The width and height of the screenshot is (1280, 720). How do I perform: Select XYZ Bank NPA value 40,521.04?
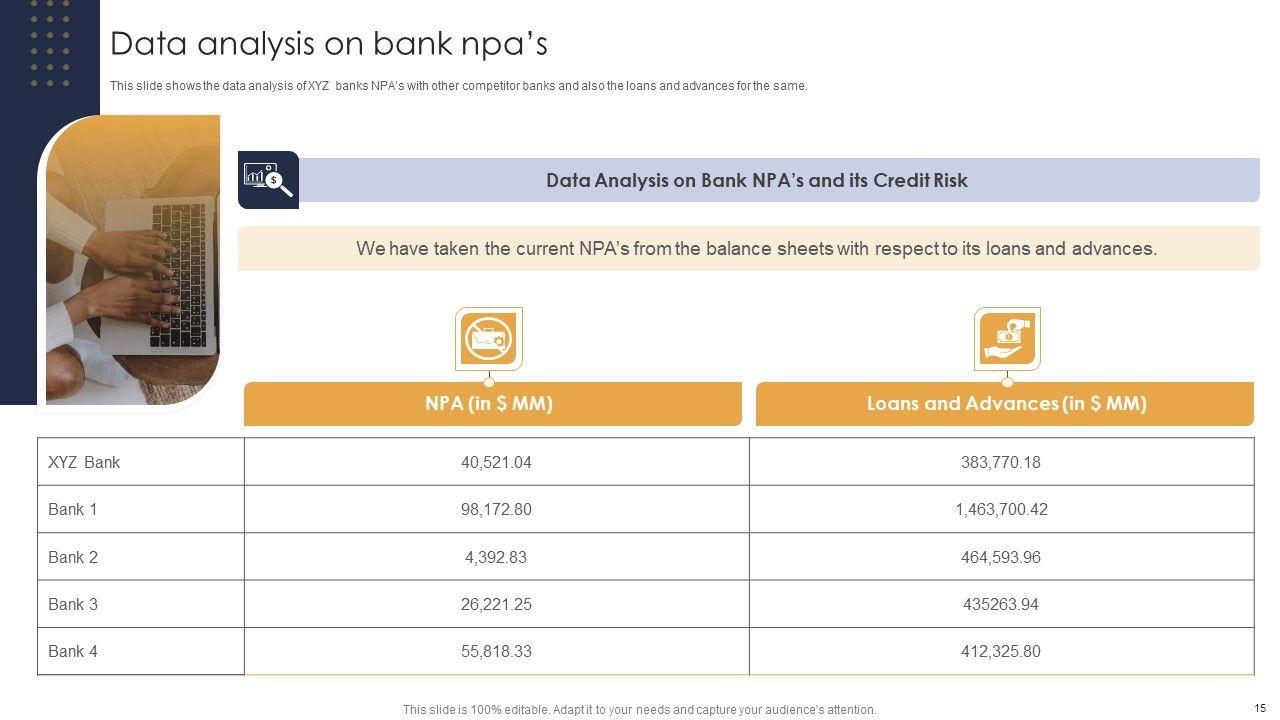tap(496, 463)
